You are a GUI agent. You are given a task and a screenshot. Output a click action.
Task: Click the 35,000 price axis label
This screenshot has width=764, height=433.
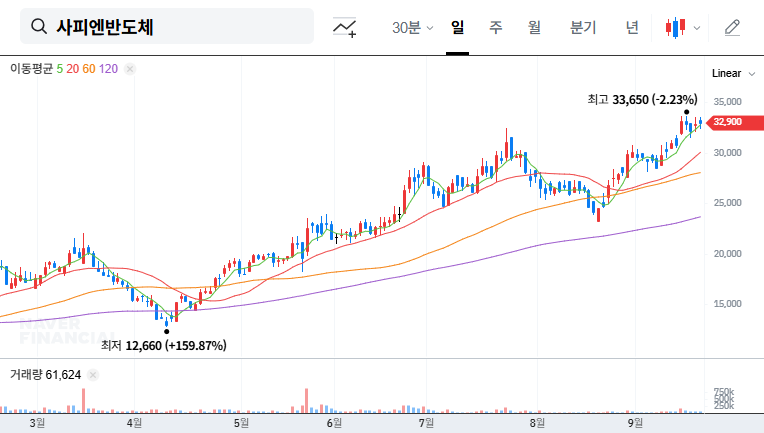point(727,102)
